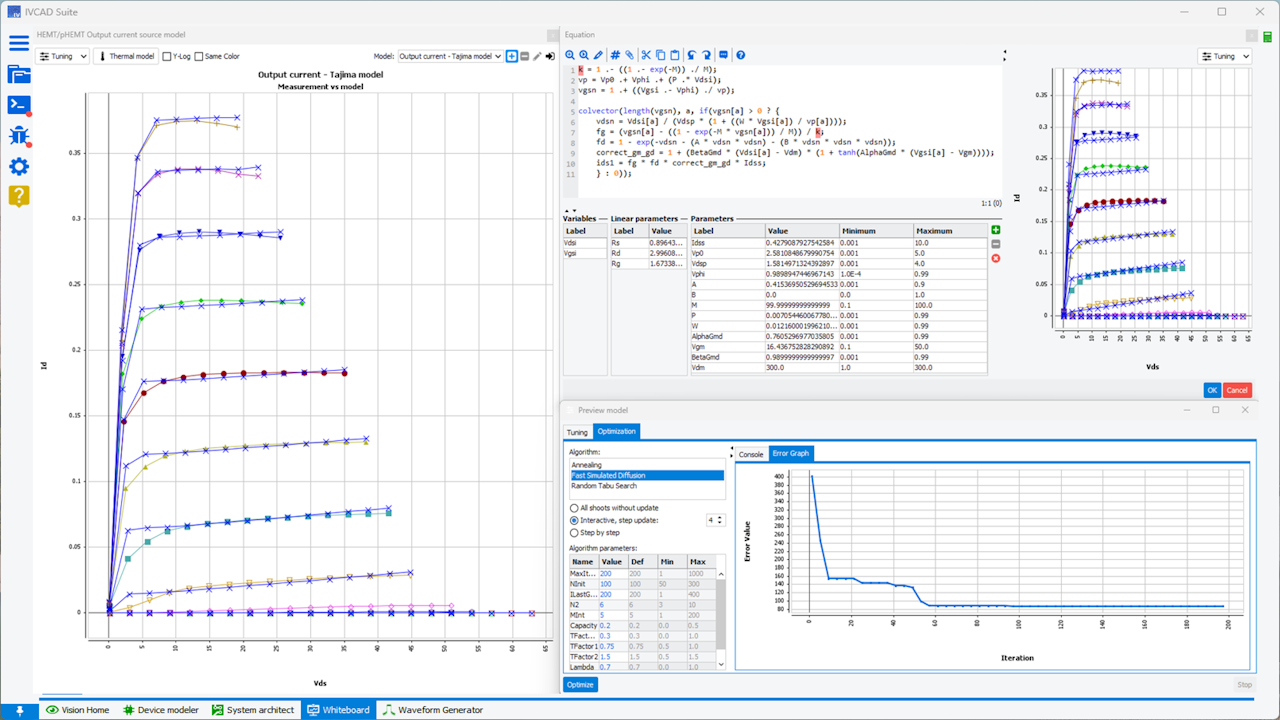
Task: Open the folders icon in the sidebar
Action: [18, 73]
